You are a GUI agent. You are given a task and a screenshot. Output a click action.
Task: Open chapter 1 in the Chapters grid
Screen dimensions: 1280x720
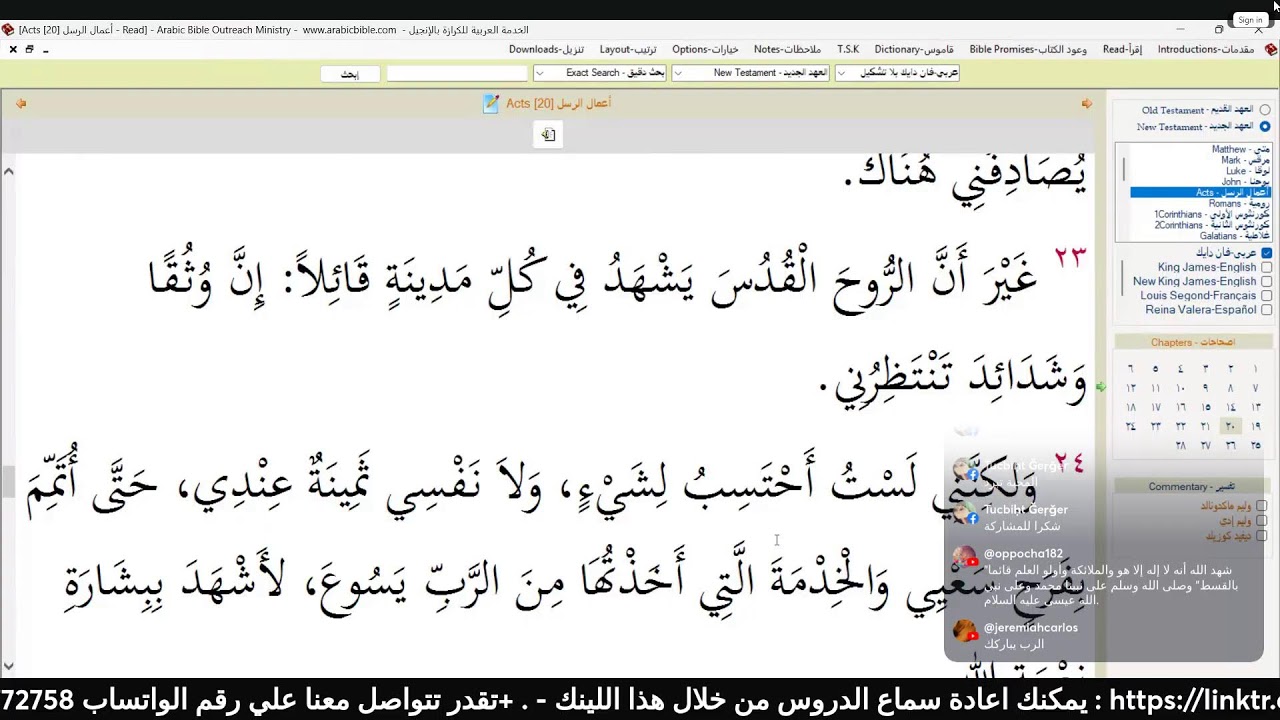1256,369
